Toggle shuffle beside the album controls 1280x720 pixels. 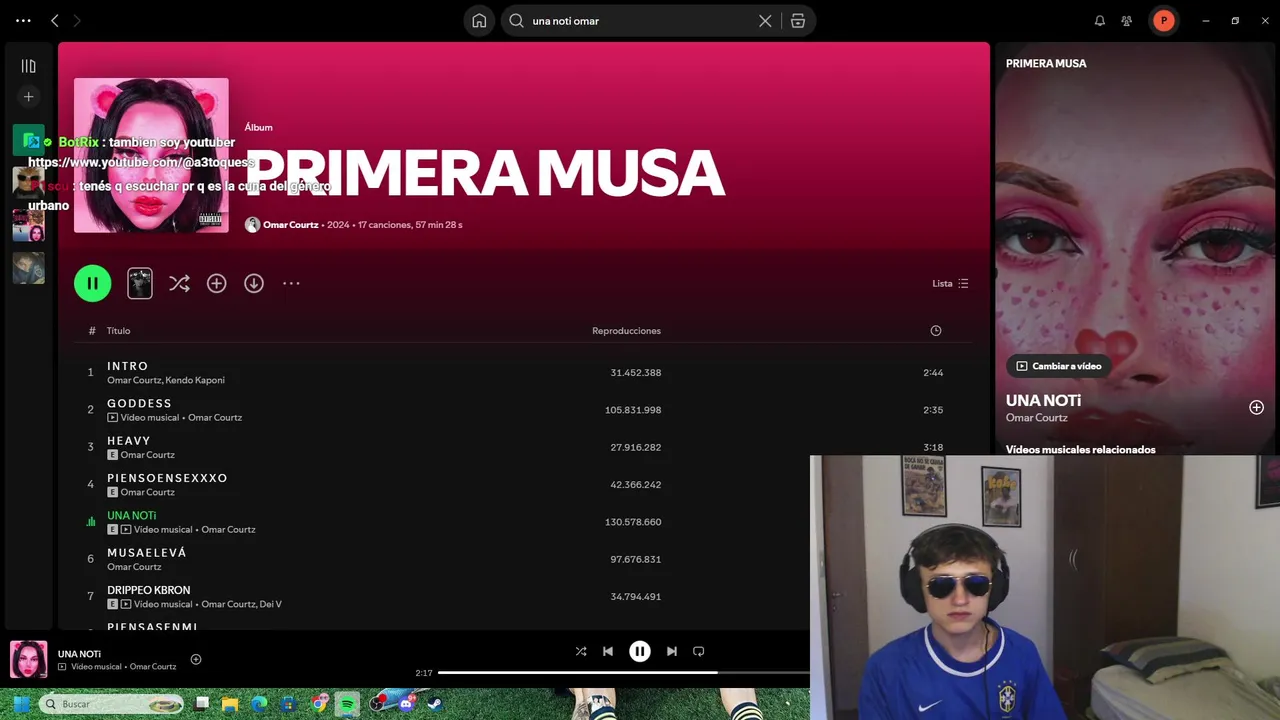(179, 284)
